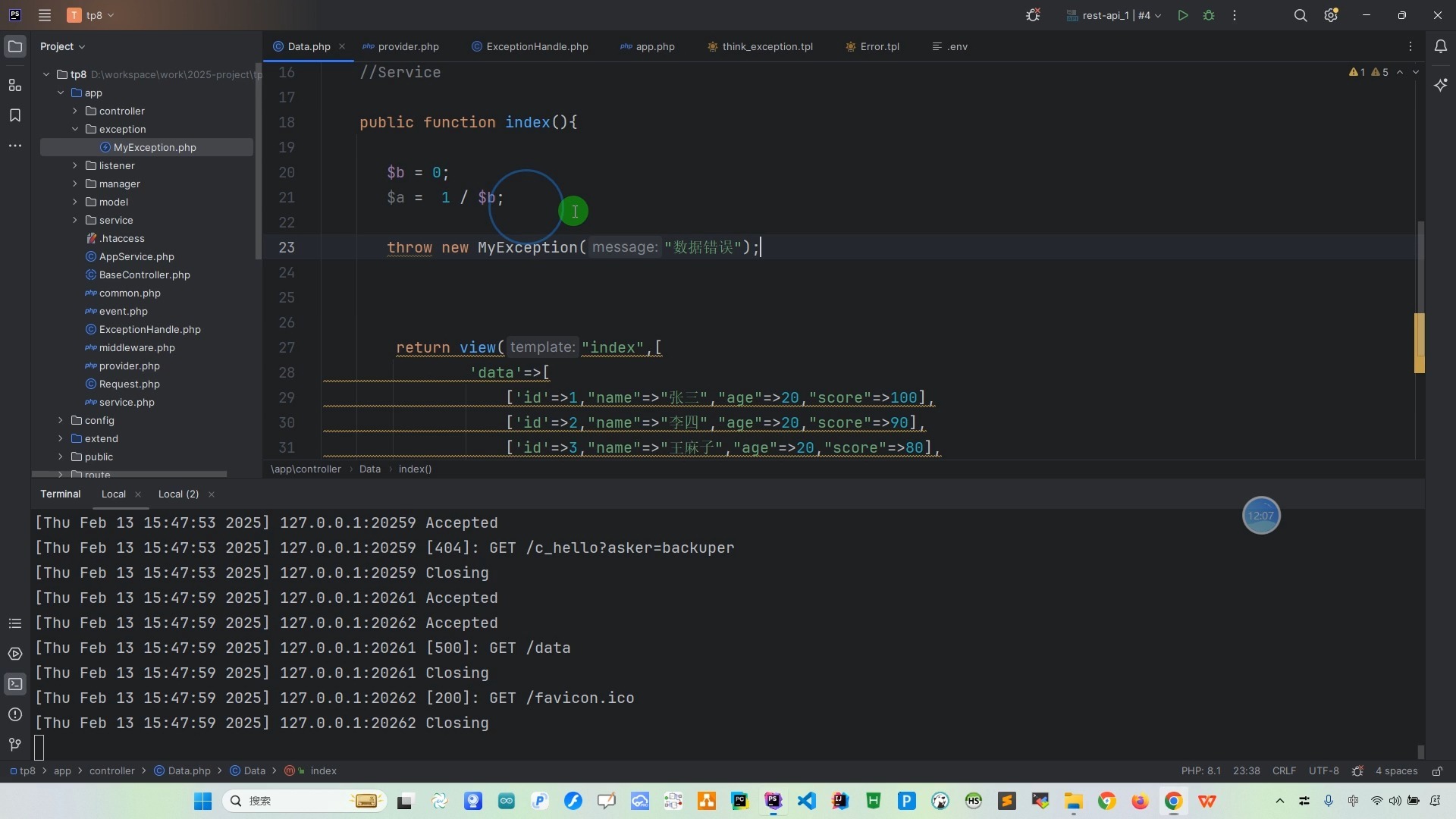The image size is (1456, 819).
Task: Collapse the tp8 project root
Action: [46, 74]
